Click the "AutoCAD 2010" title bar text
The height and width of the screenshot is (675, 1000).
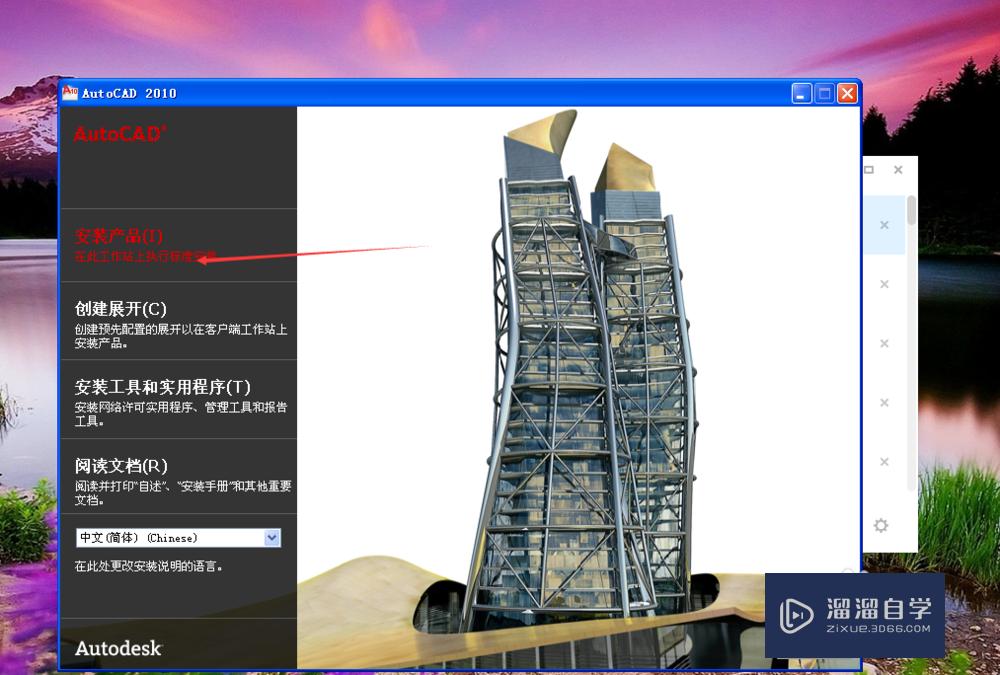pos(129,93)
